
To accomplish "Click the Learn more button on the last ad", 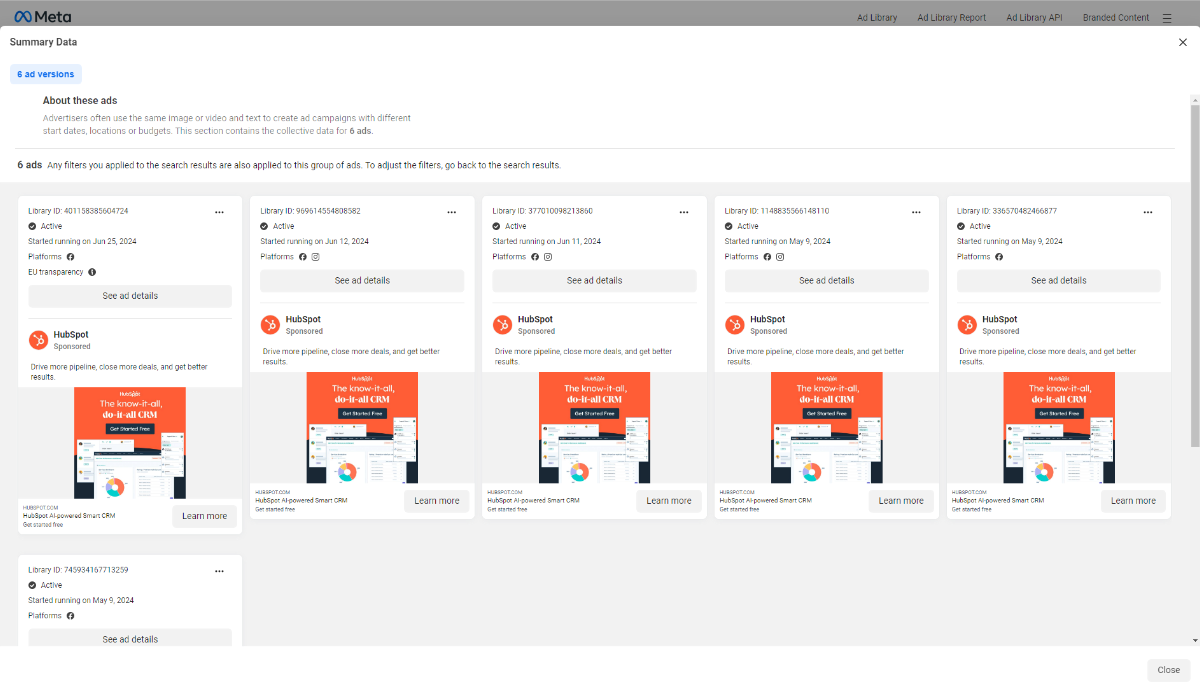I will coord(1133,500).
